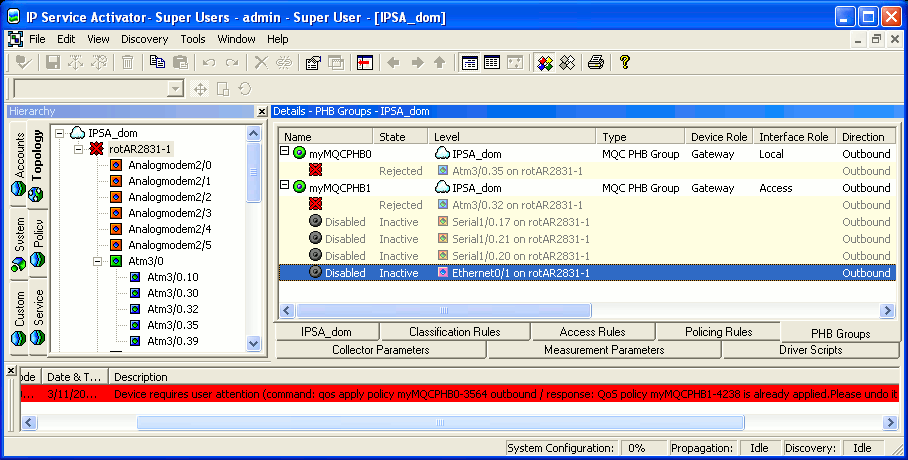
Task: Sort by the State column header
Action: coord(401,137)
